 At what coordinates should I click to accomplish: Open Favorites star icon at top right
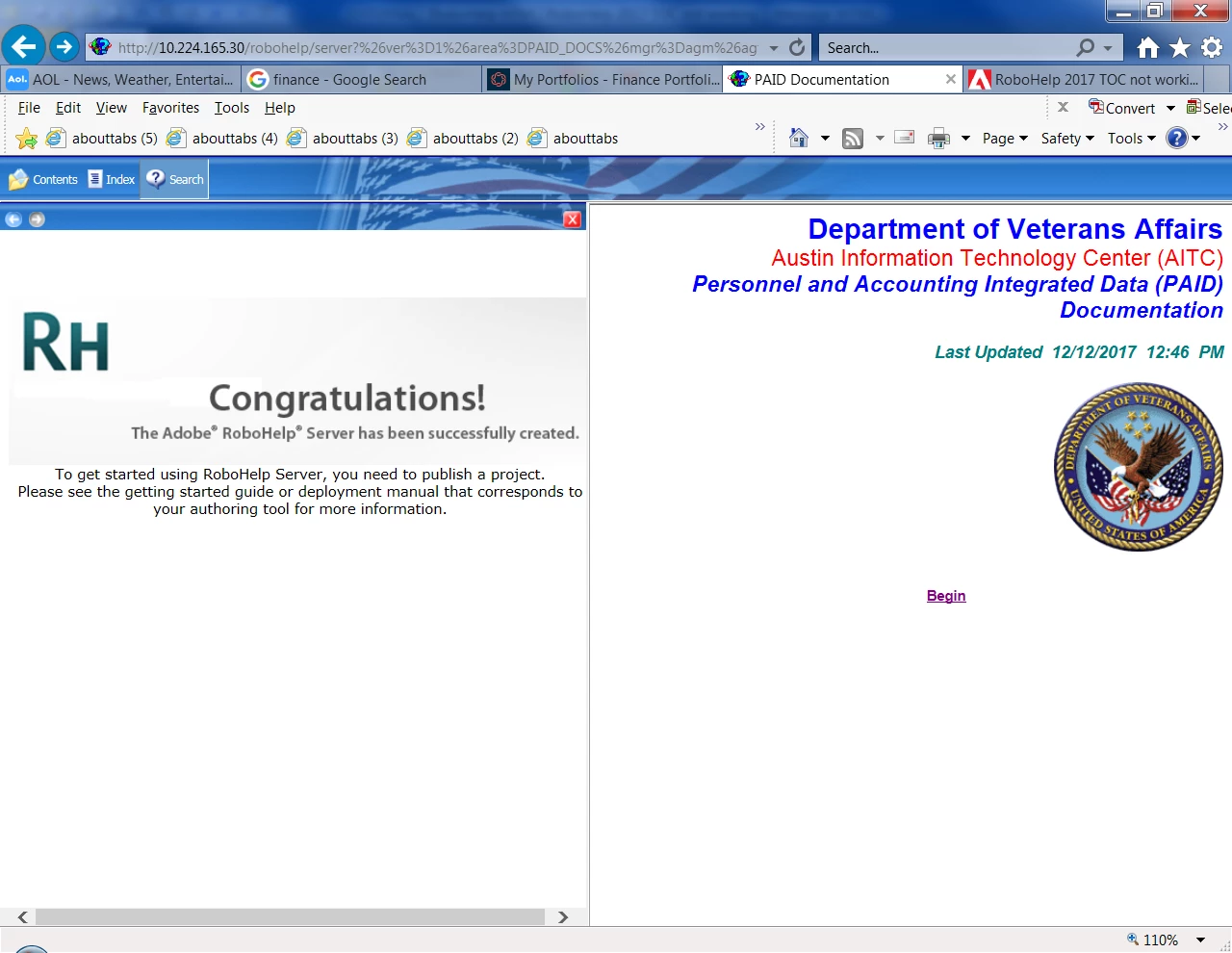pyautogui.click(x=1180, y=47)
